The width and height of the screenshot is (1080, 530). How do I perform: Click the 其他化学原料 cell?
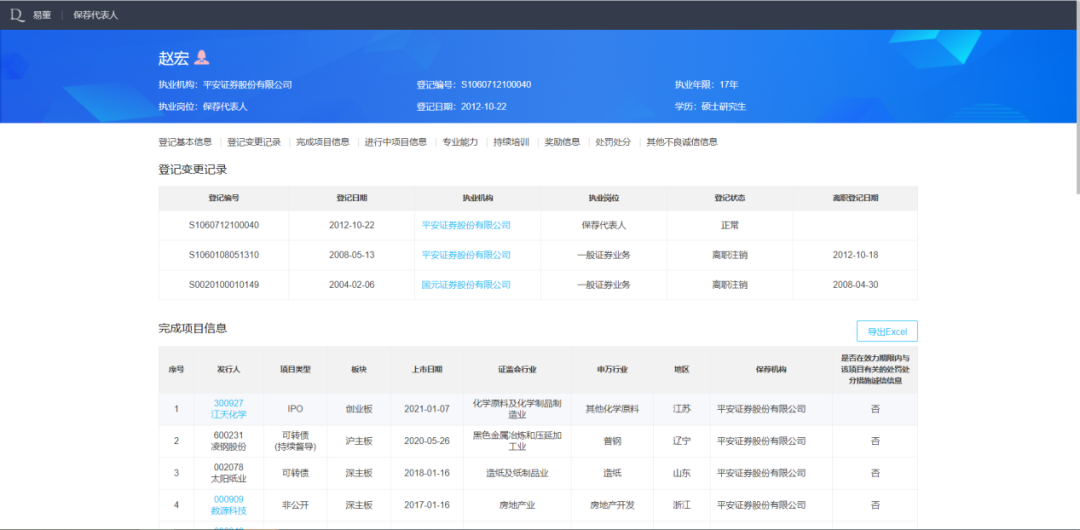click(x=612, y=409)
